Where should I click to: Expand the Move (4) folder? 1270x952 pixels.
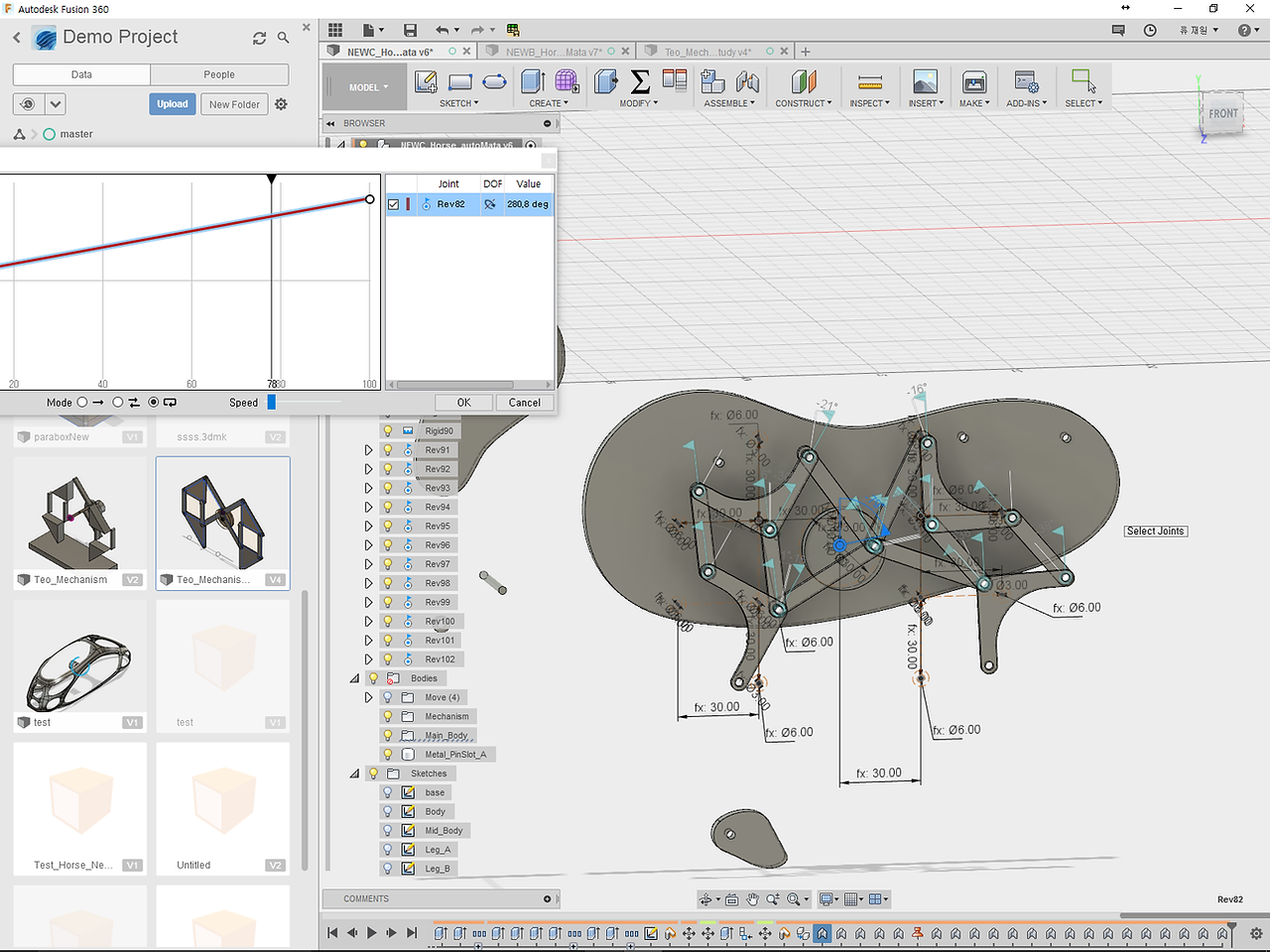(369, 697)
